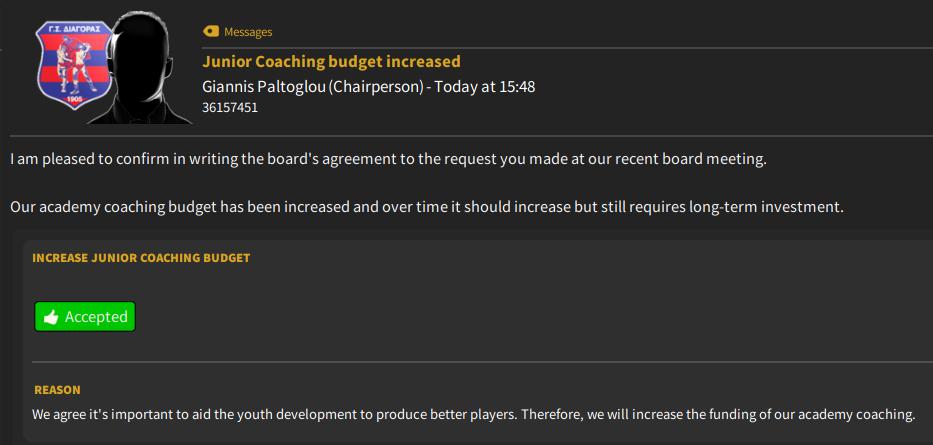933x445 pixels.
Task: Click the REASON section heading
Action: point(57,390)
